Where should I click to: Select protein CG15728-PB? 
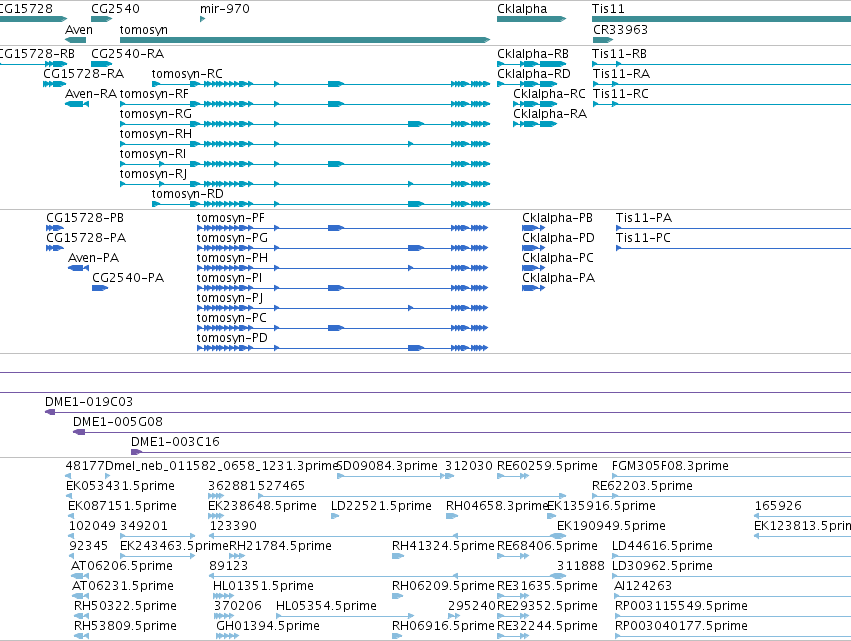55,228
